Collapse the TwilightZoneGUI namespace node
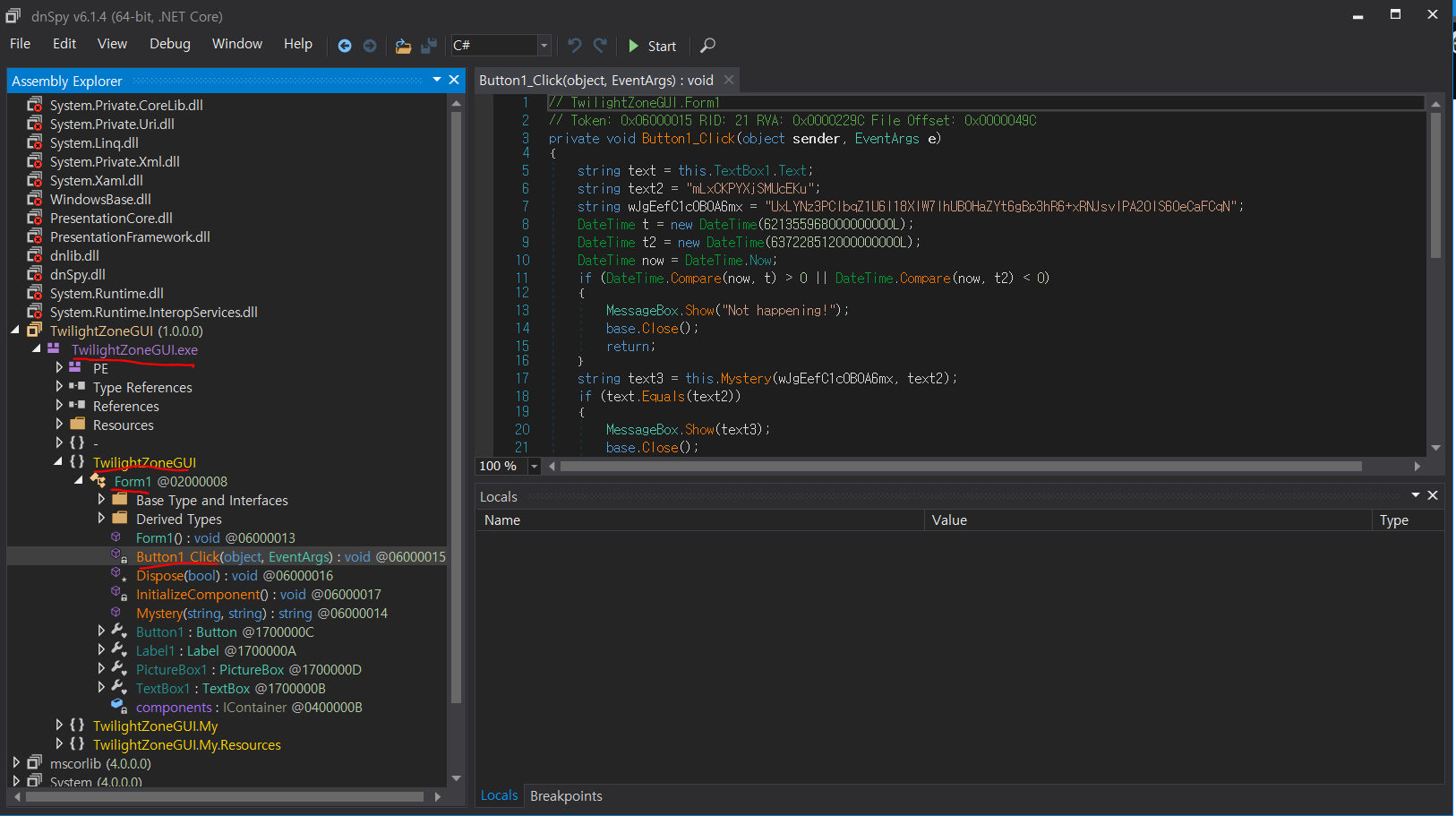 pyautogui.click(x=58, y=462)
